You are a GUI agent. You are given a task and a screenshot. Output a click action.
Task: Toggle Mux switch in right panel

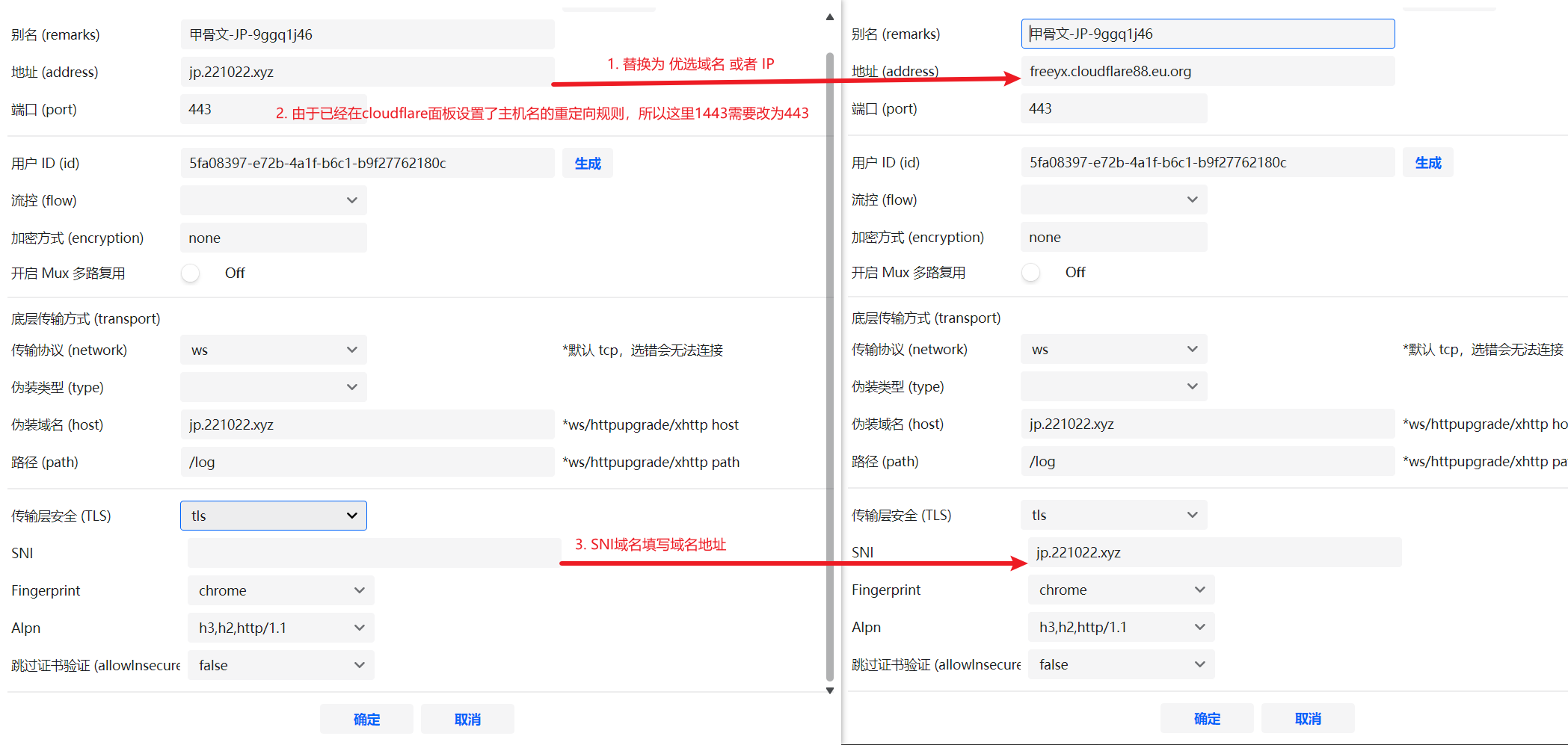click(1032, 273)
